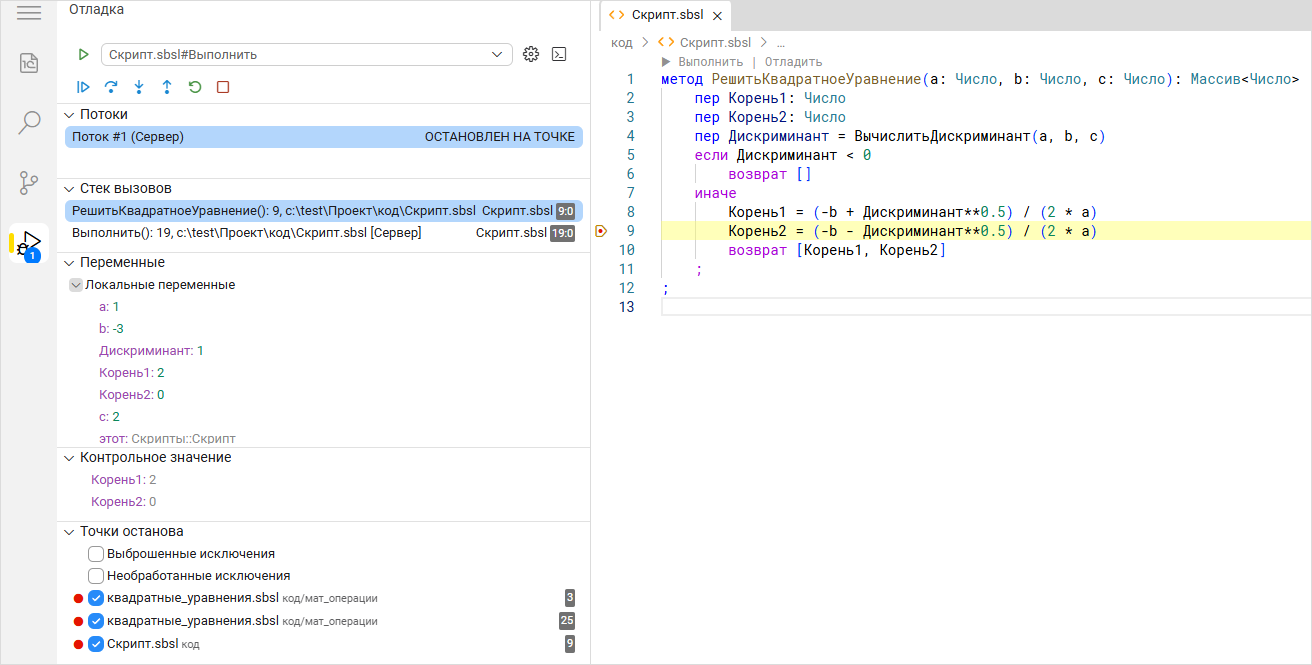Click the Continue debugging icon
Screen dimensions: 1312x665
click(x=84, y=87)
